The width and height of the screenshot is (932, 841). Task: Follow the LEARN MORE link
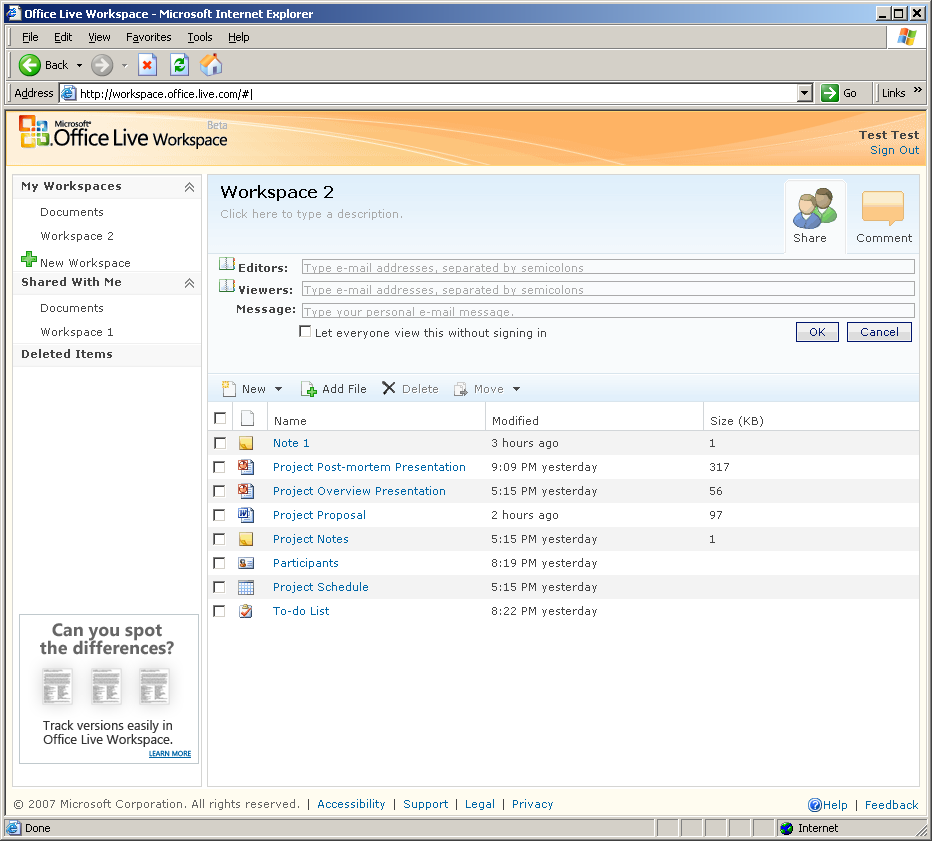point(170,754)
